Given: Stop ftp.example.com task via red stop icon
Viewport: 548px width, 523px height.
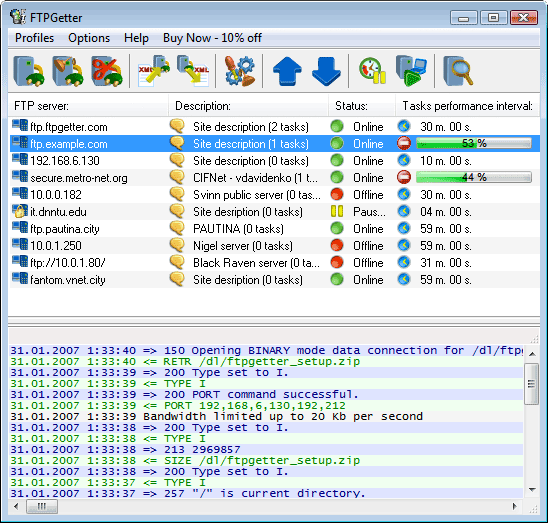Looking at the screenshot, I should point(404,143).
